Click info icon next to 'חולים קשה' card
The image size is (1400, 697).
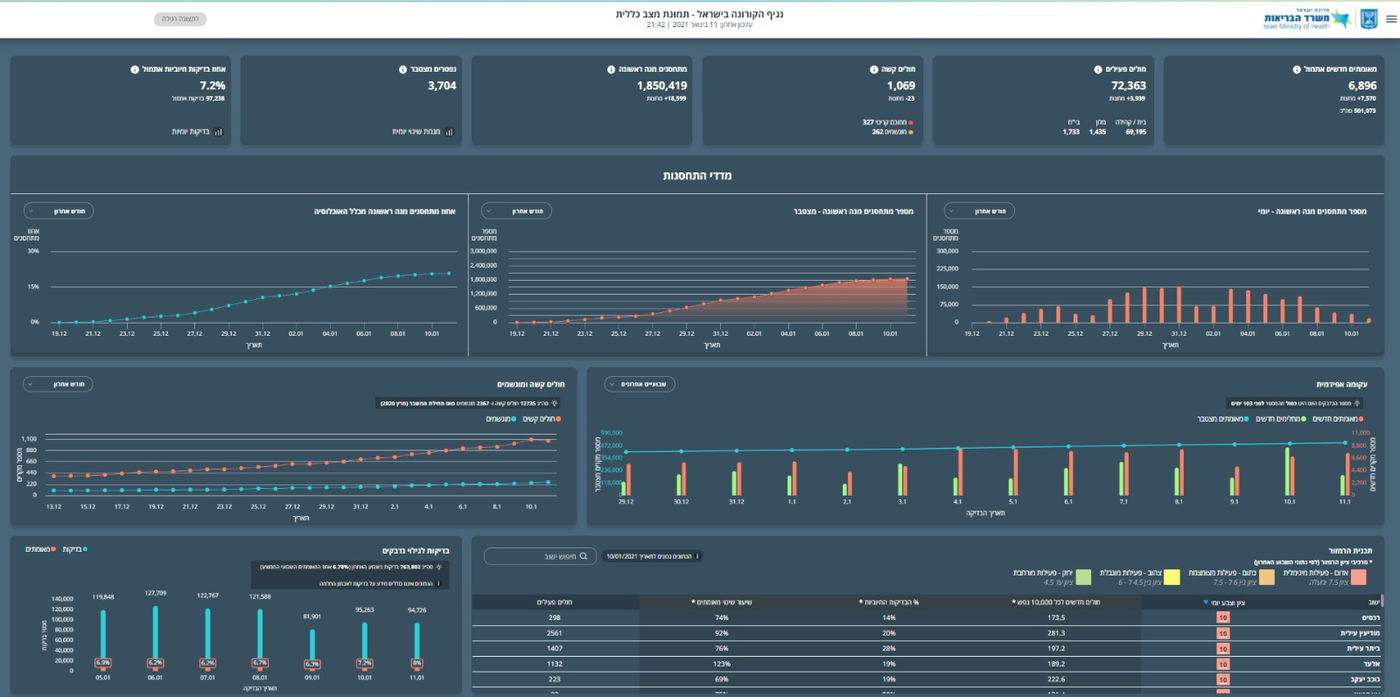tap(872, 70)
